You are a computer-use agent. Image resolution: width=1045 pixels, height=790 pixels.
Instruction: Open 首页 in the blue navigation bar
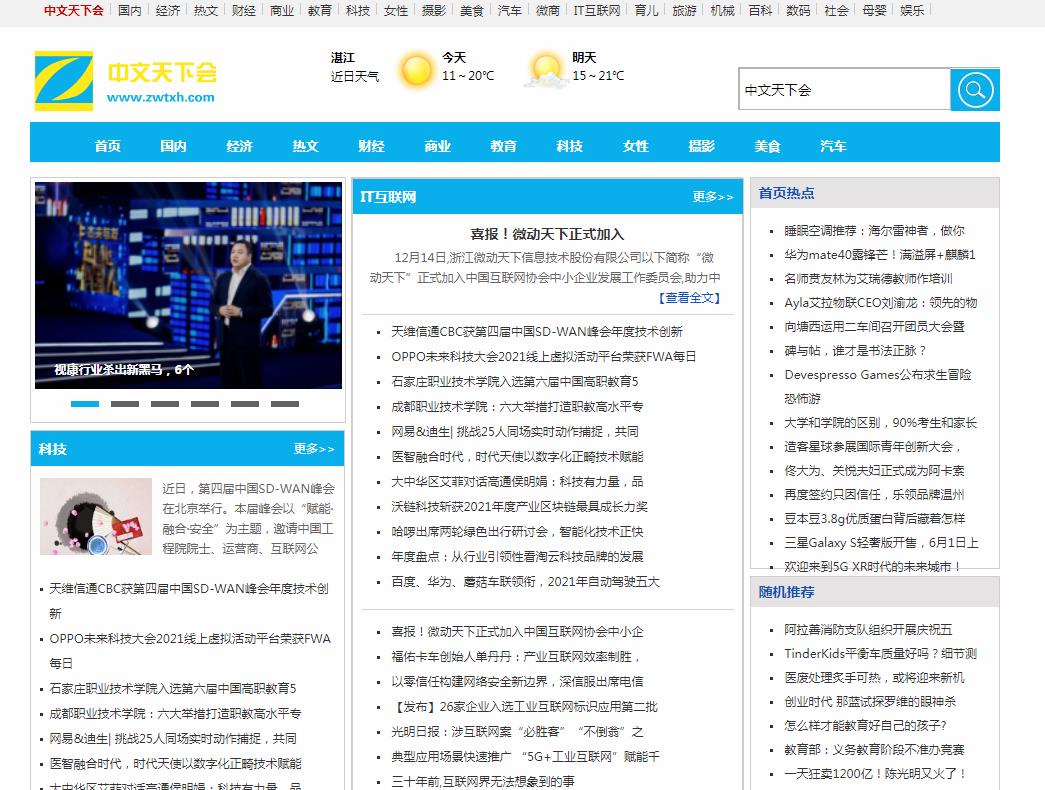click(107, 146)
